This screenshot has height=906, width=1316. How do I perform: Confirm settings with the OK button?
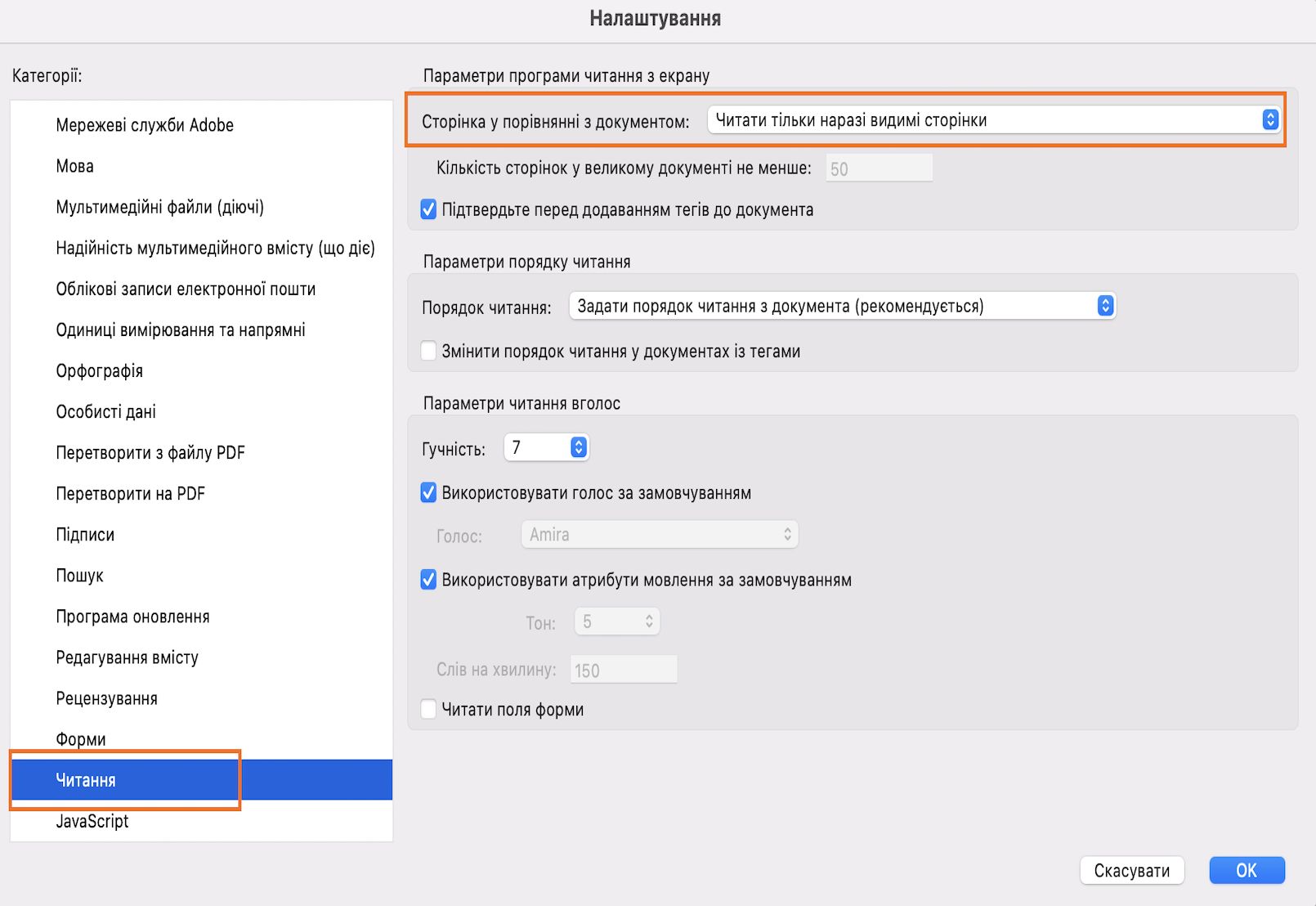point(1247,871)
